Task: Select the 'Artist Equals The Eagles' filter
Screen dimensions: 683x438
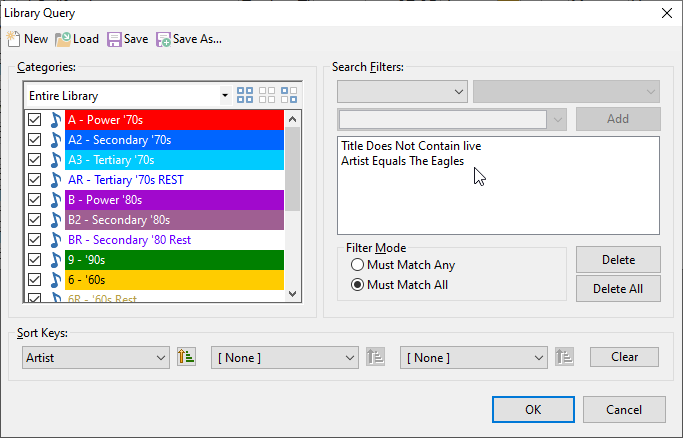Action: tap(402, 160)
